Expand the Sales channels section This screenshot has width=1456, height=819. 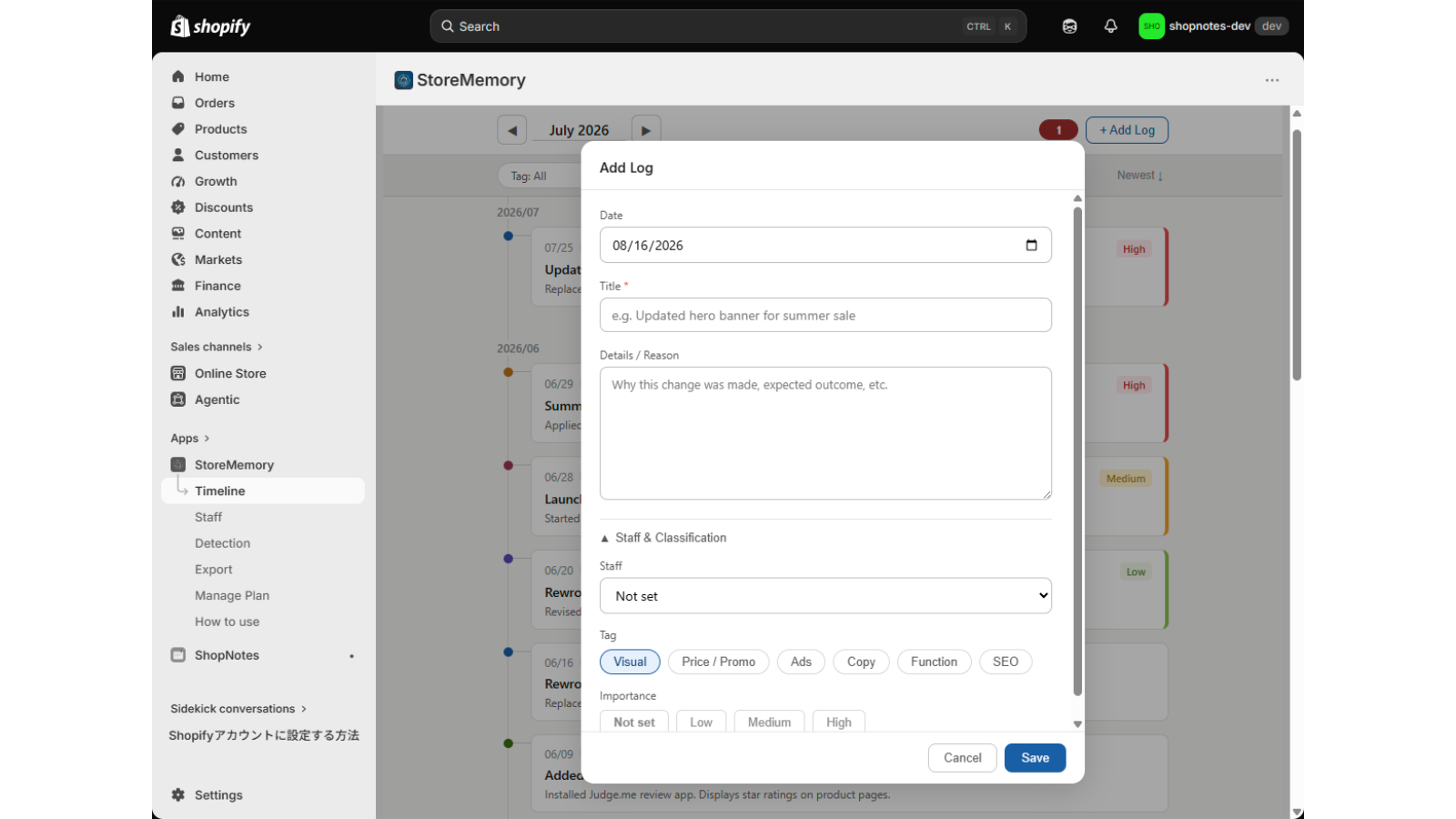217,347
